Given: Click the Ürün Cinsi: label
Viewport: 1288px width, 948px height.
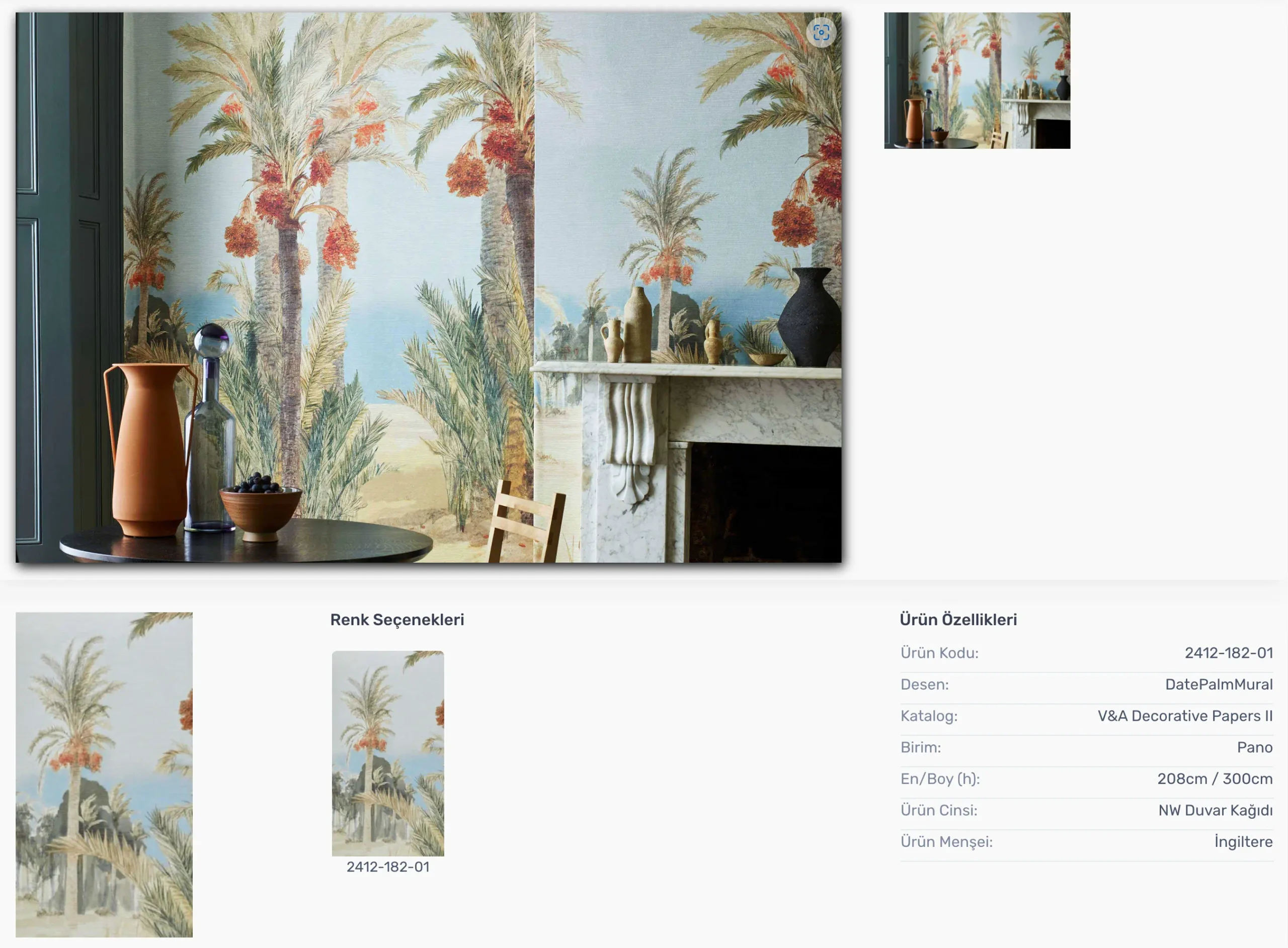Looking at the screenshot, I should point(938,811).
